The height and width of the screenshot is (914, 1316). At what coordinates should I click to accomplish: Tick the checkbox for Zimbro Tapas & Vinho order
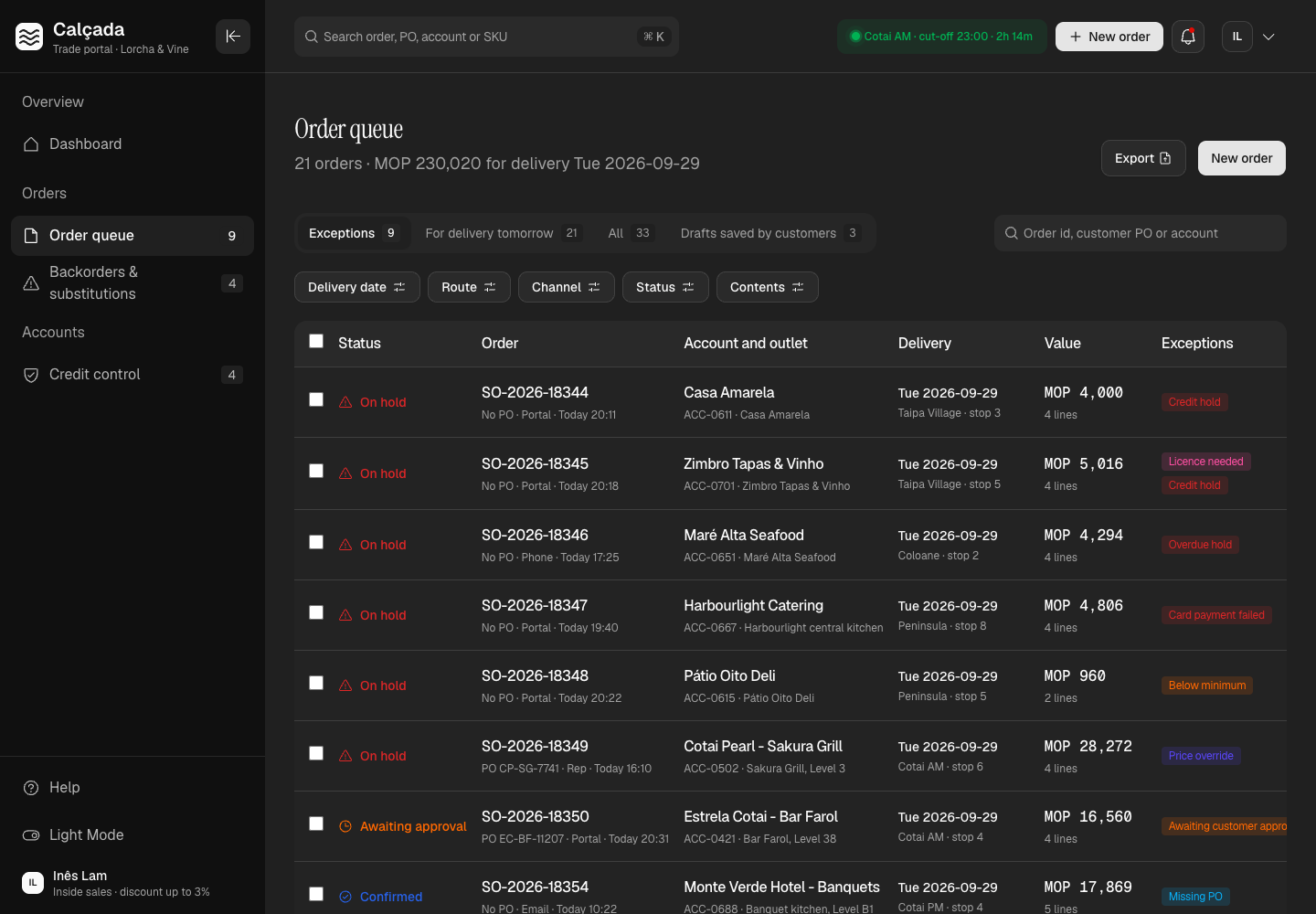(x=316, y=471)
